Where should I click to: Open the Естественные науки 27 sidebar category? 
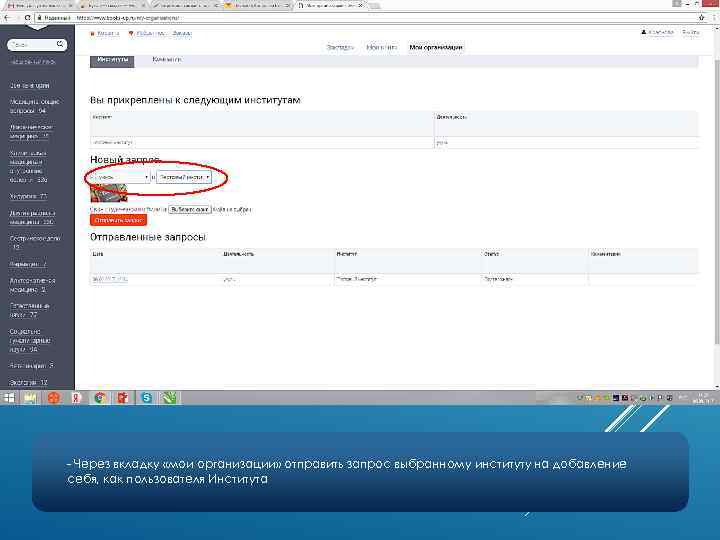pyautogui.click(x=30, y=310)
